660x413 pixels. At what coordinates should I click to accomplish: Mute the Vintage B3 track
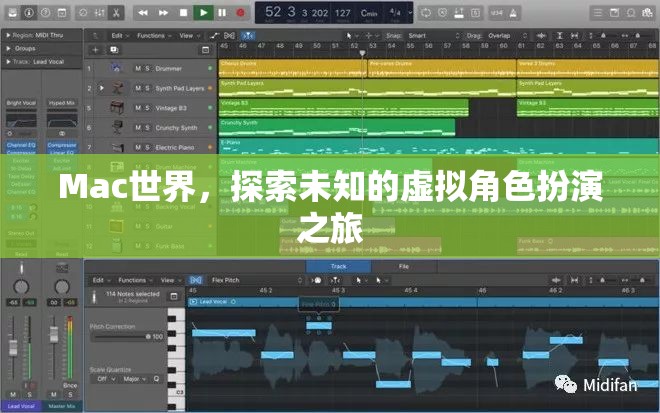(138, 108)
